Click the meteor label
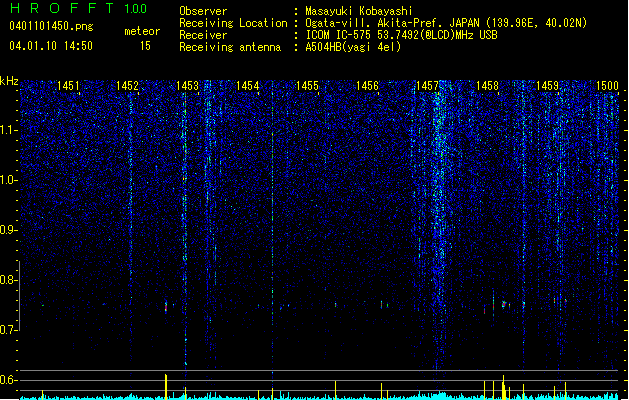Image resolution: width=629 pixels, height=400 pixels. pyautogui.click(x=142, y=31)
